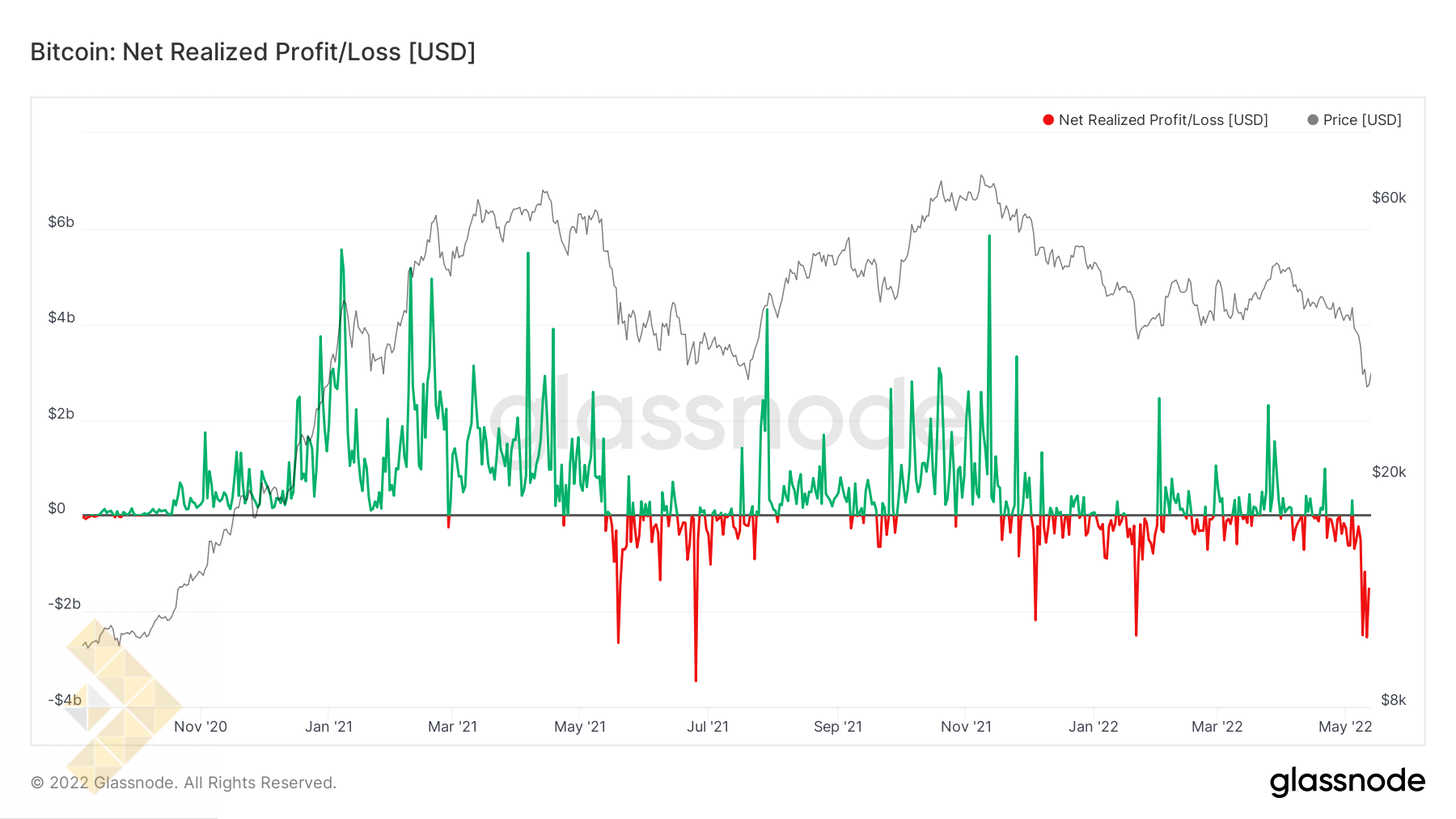
Task: Click the $0 left axis label
Action: (57, 509)
